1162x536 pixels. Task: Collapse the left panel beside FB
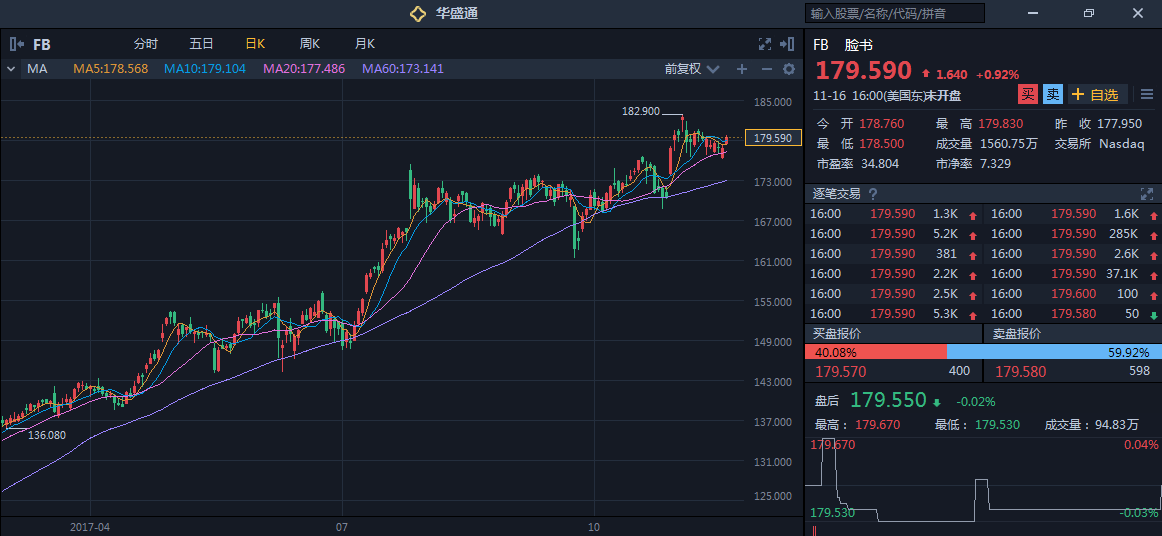tap(16, 44)
